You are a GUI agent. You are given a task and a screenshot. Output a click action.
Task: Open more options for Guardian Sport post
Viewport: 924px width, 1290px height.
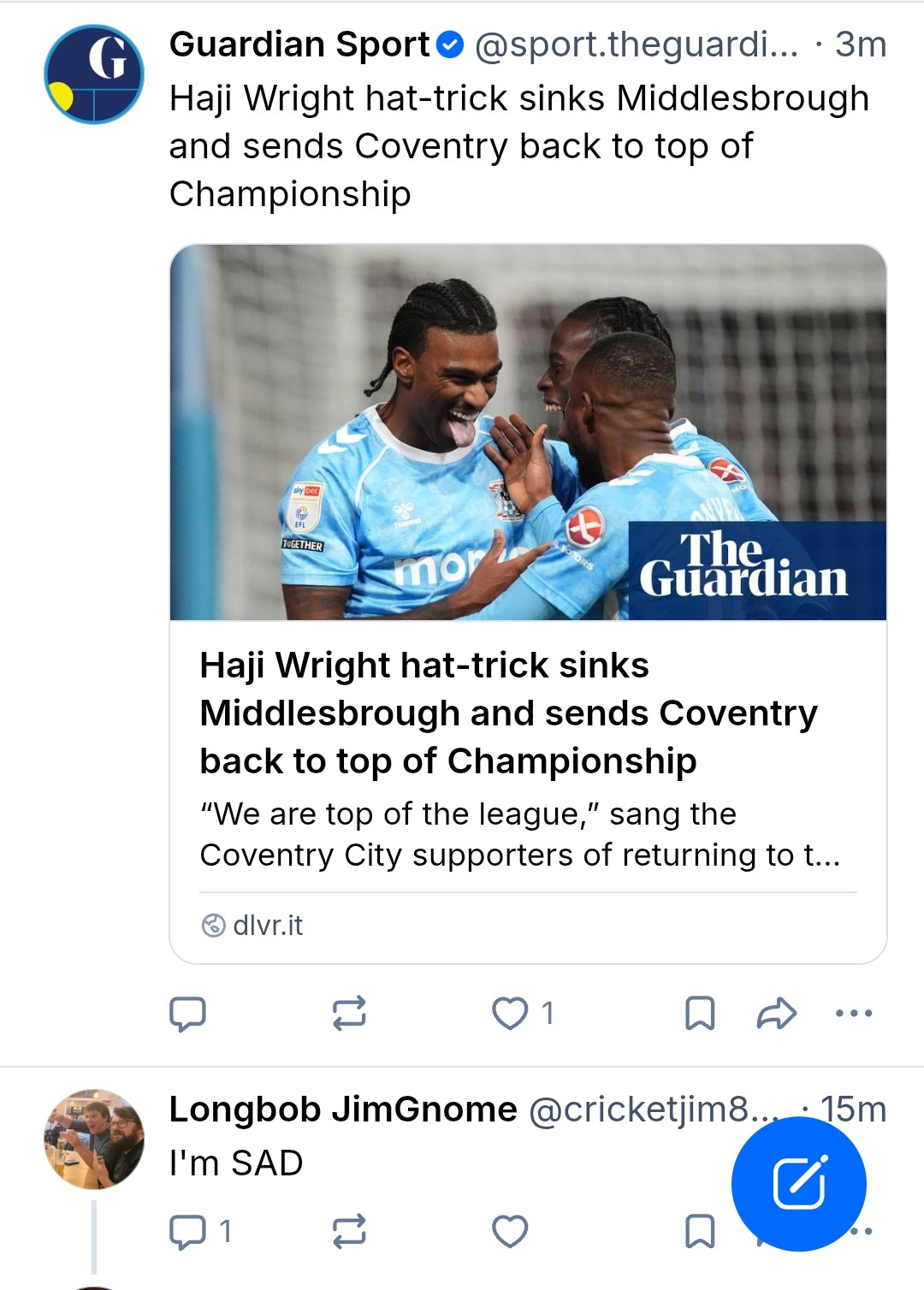point(853,1014)
